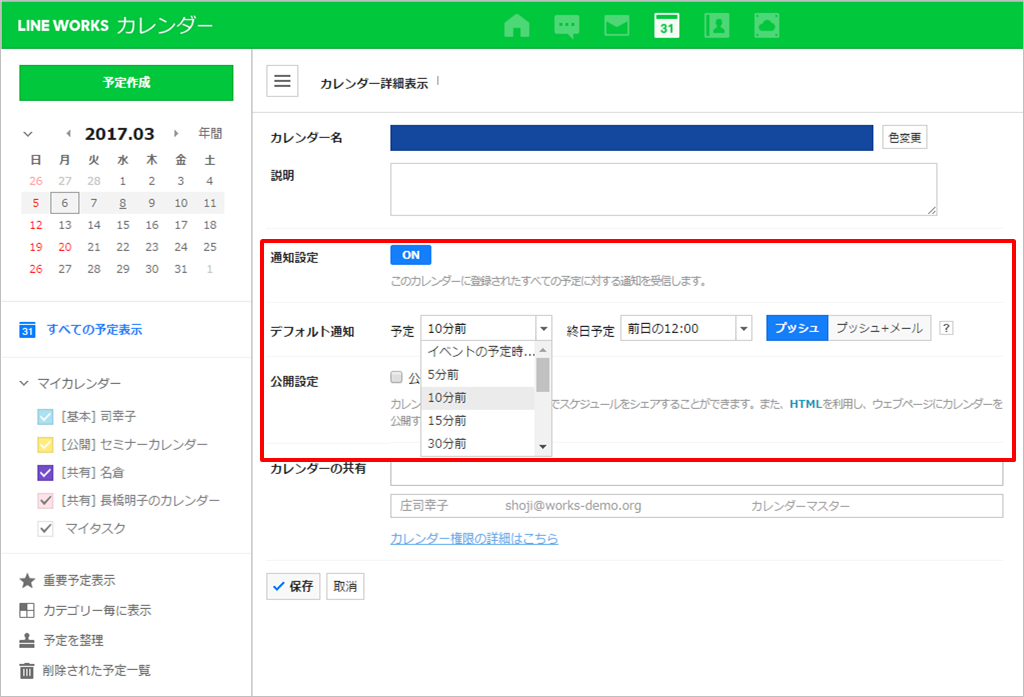Viewport: 1024px width, 697px height.
Task: Select 15分前 from the dropdown list
Action: (x=447, y=421)
